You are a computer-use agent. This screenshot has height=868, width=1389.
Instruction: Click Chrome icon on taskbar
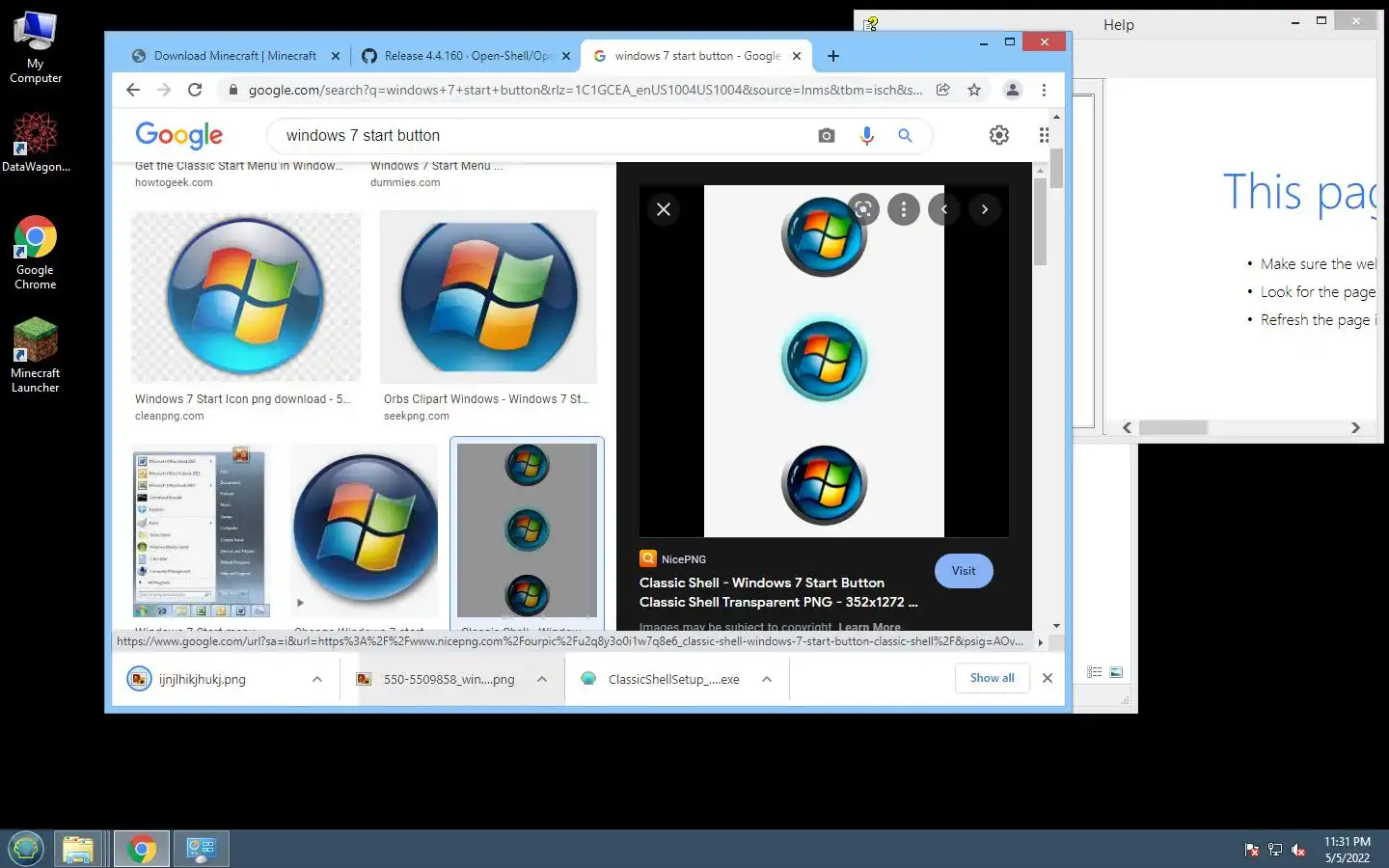coord(142,849)
